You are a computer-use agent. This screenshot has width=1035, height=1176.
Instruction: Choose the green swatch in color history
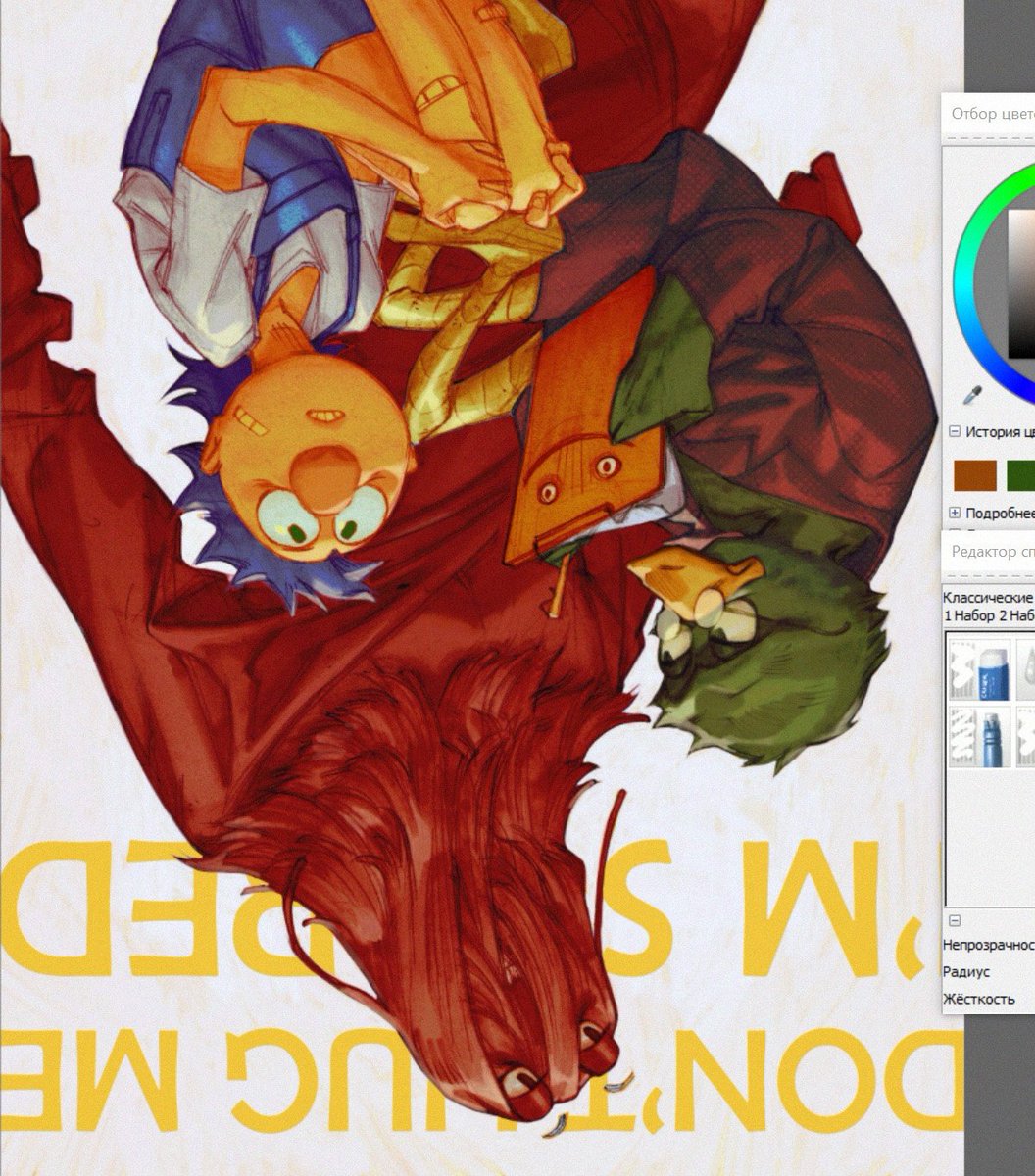[x=1021, y=476]
